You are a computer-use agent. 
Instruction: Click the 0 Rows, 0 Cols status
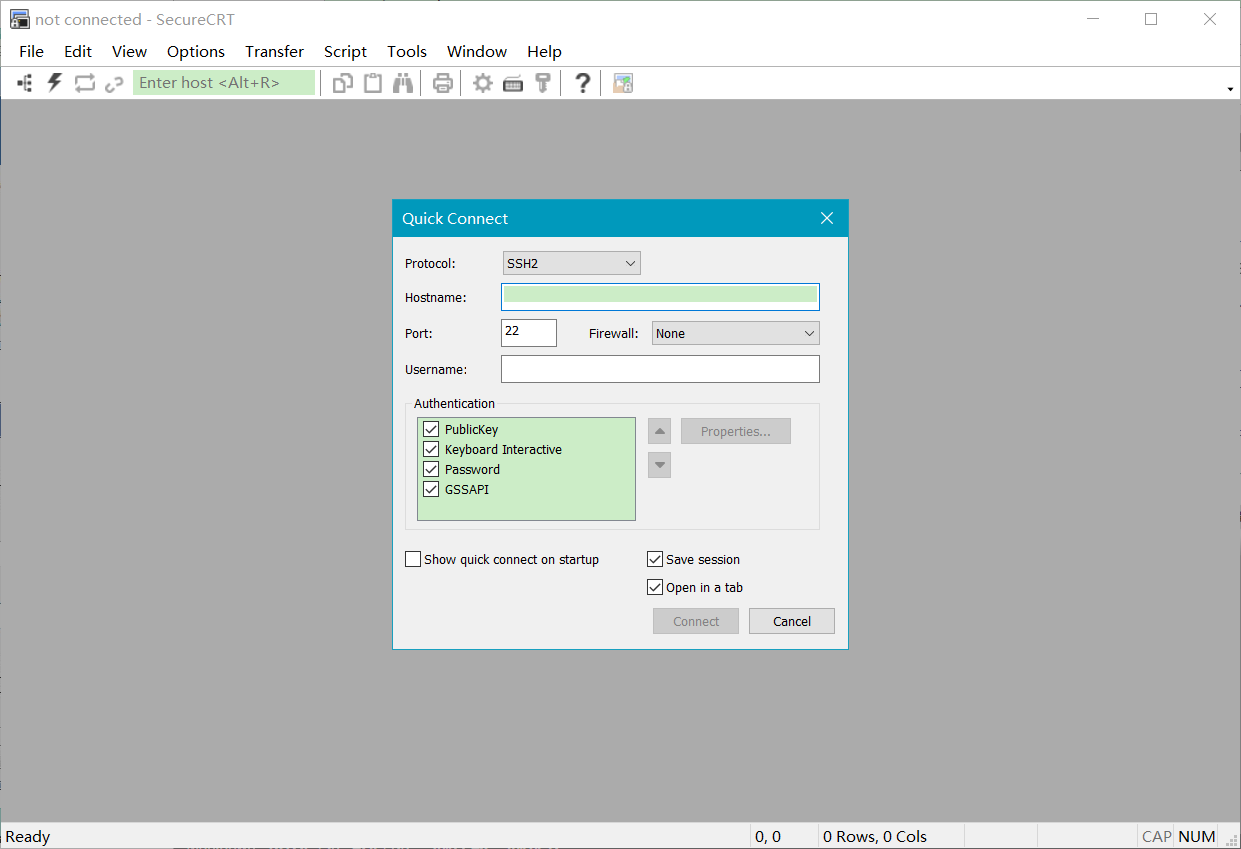click(x=875, y=837)
